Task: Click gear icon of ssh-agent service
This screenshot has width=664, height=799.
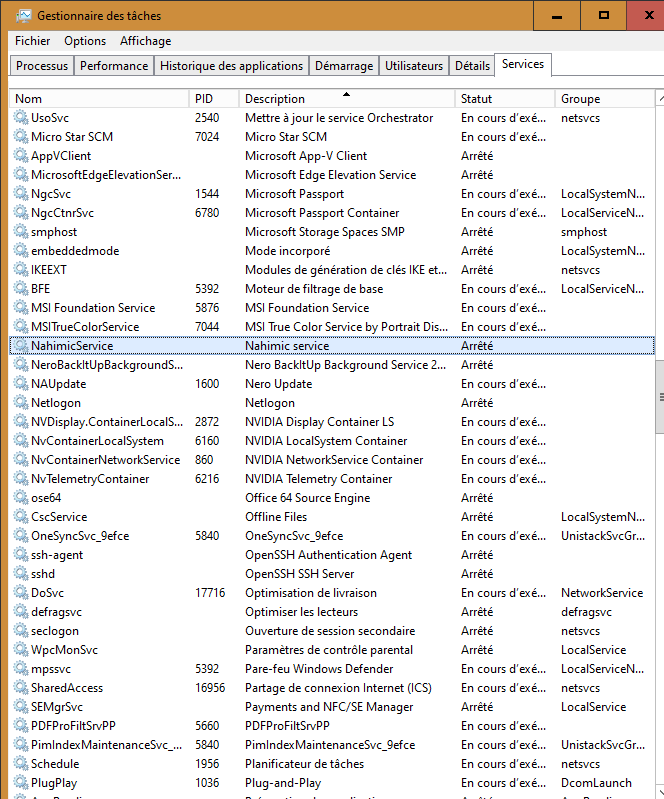Action: pos(21,554)
